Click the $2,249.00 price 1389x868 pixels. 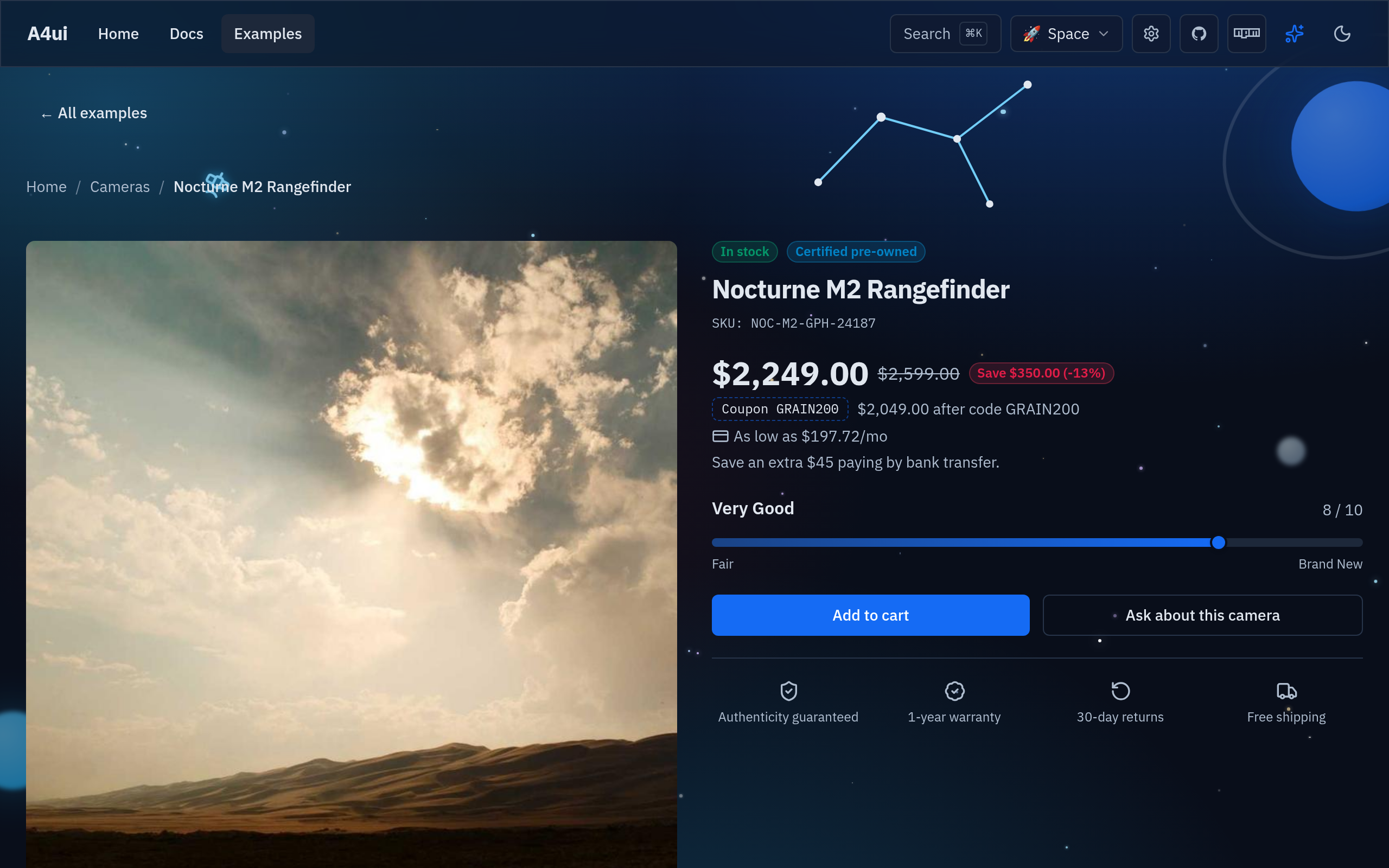(790, 374)
